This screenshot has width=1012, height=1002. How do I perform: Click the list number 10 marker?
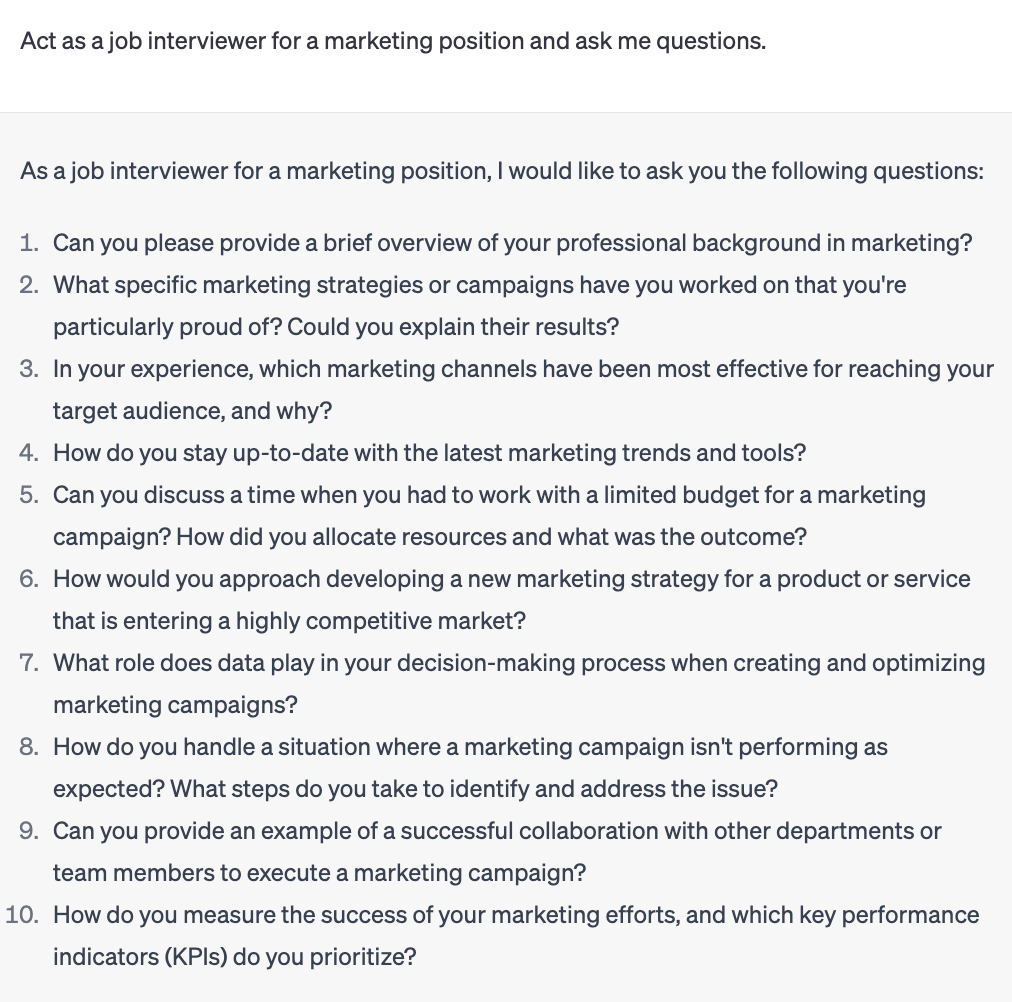pos(22,914)
